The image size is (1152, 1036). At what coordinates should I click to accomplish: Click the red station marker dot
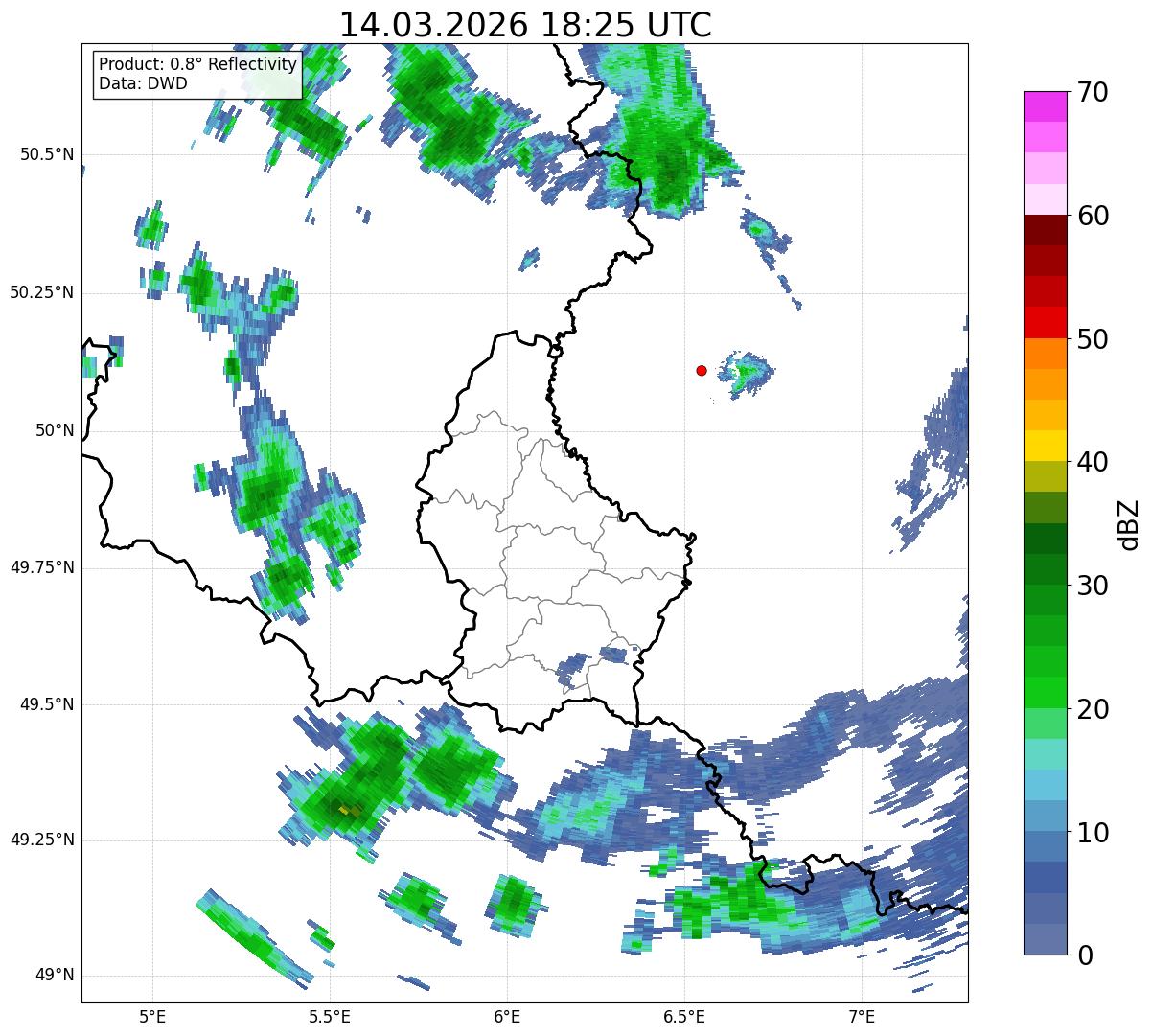tap(702, 370)
